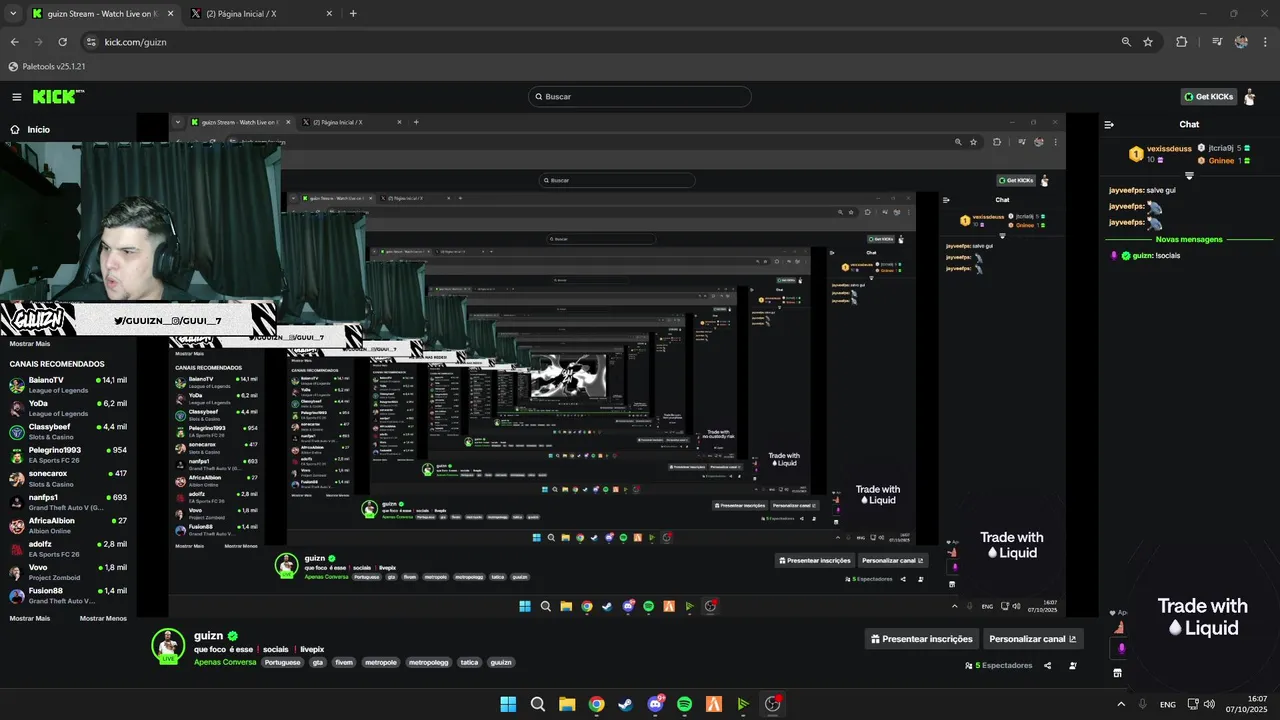Open sonecarox recommended channel
Screen dimensions: 1280x720
click(x=68, y=478)
